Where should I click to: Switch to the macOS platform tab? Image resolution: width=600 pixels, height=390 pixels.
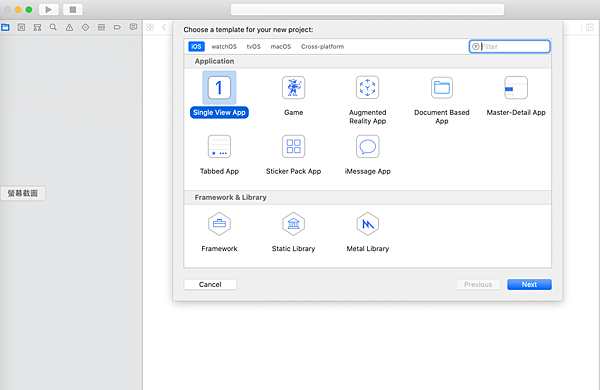[280, 47]
